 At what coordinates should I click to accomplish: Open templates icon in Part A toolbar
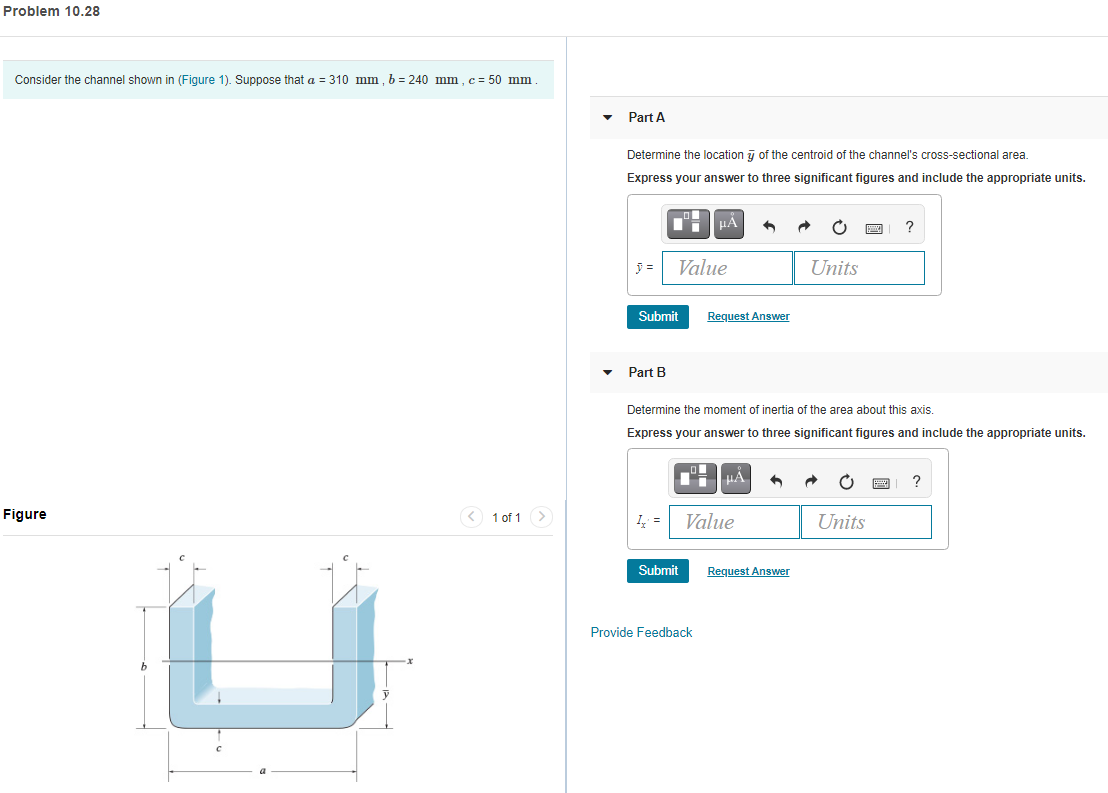(x=688, y=224)
